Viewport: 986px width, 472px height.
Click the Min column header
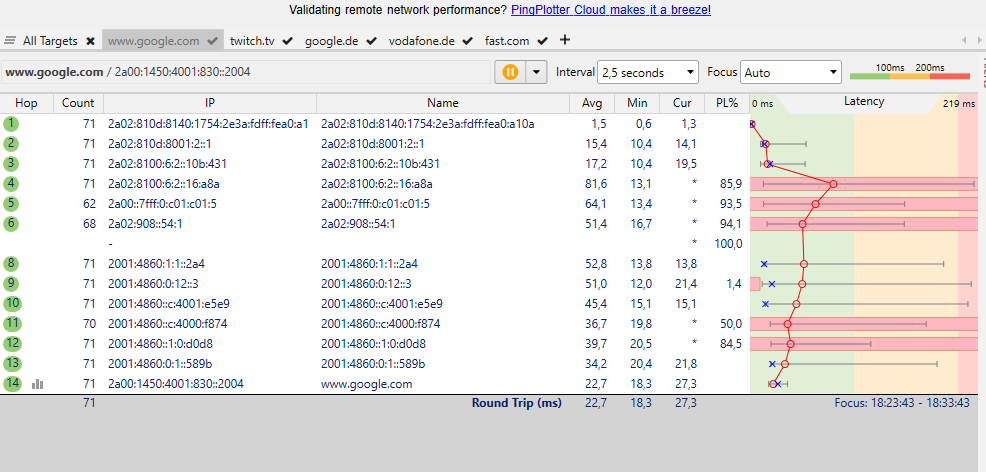pos(637,103)
